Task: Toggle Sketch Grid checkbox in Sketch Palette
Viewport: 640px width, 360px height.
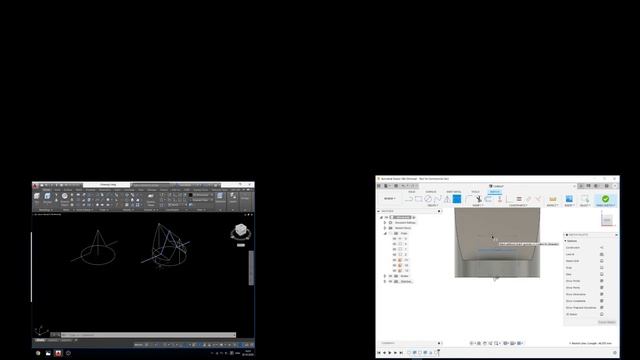Action: coord(602,261)
